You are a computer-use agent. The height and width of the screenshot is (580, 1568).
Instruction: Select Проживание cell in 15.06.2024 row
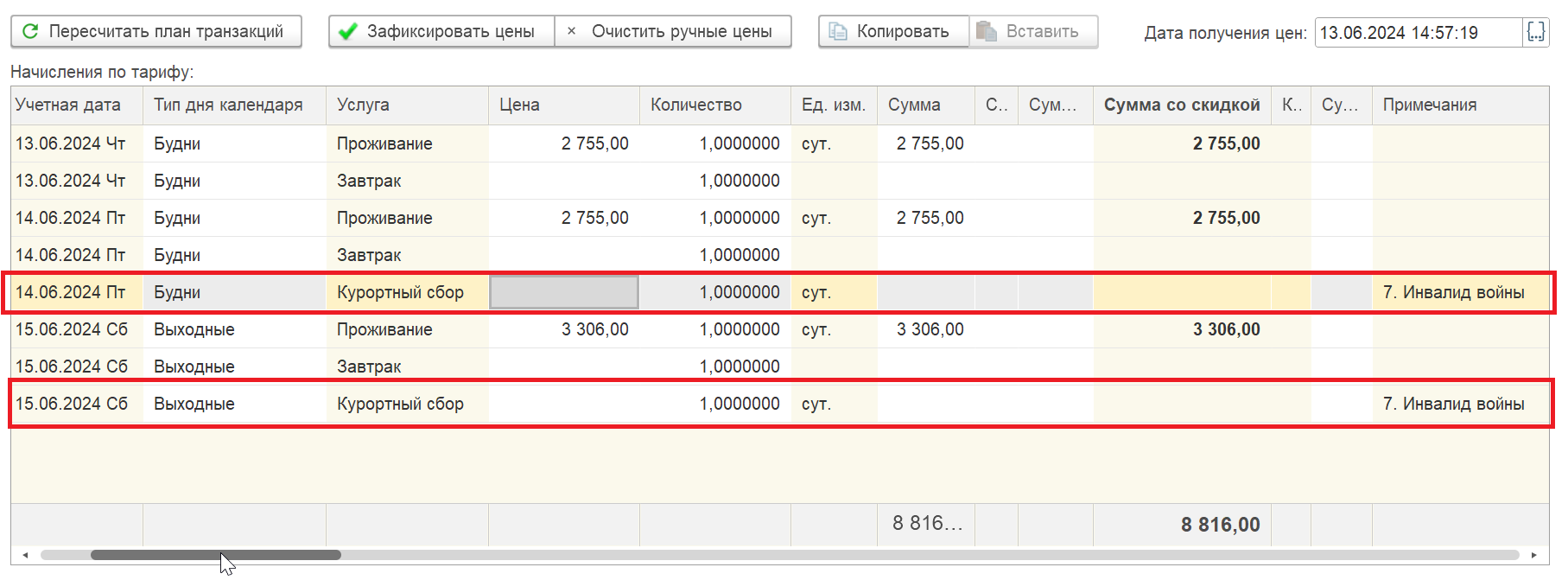[x=407, y=329]
